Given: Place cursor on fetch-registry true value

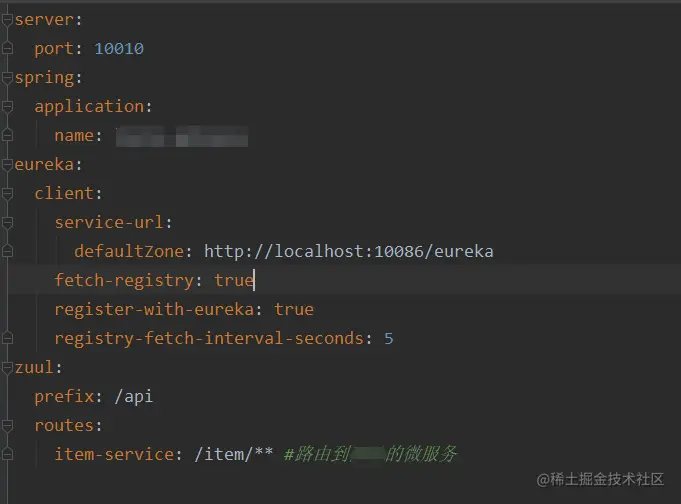Looking at the screenshot, I should [x=233, y=280].
